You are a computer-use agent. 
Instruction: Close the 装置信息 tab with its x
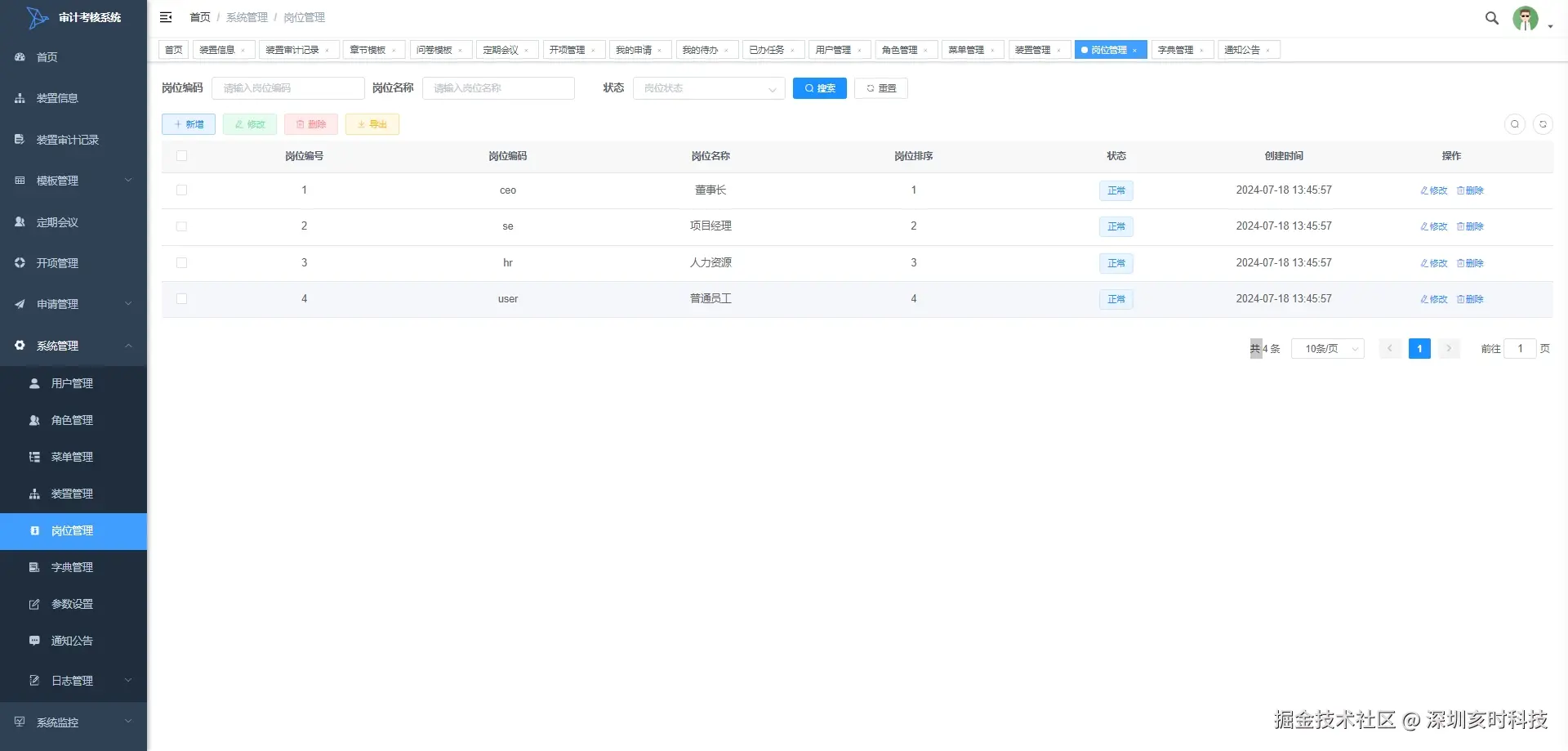tap(243, 51)
